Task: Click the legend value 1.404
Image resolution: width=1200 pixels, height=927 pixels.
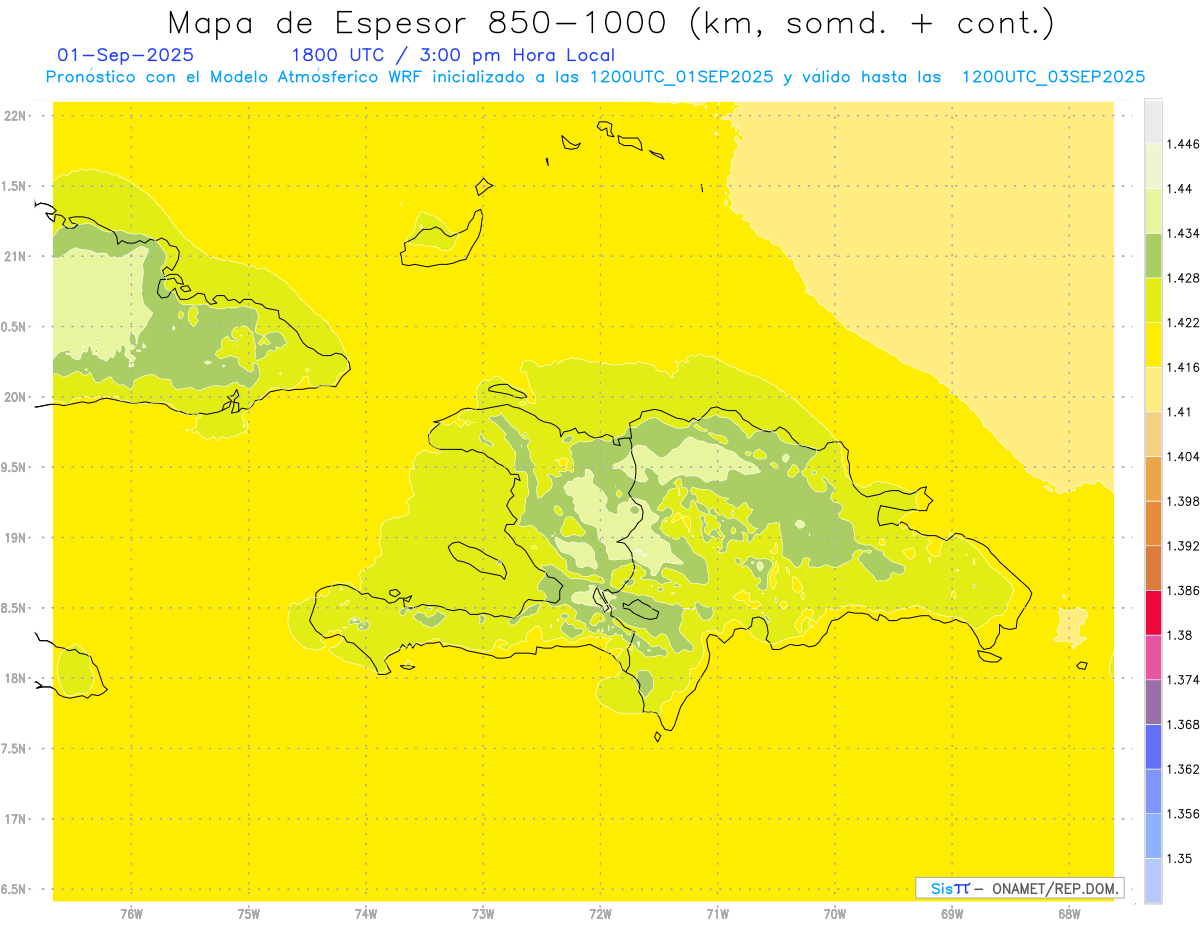Action: (x=1182, y=456)
